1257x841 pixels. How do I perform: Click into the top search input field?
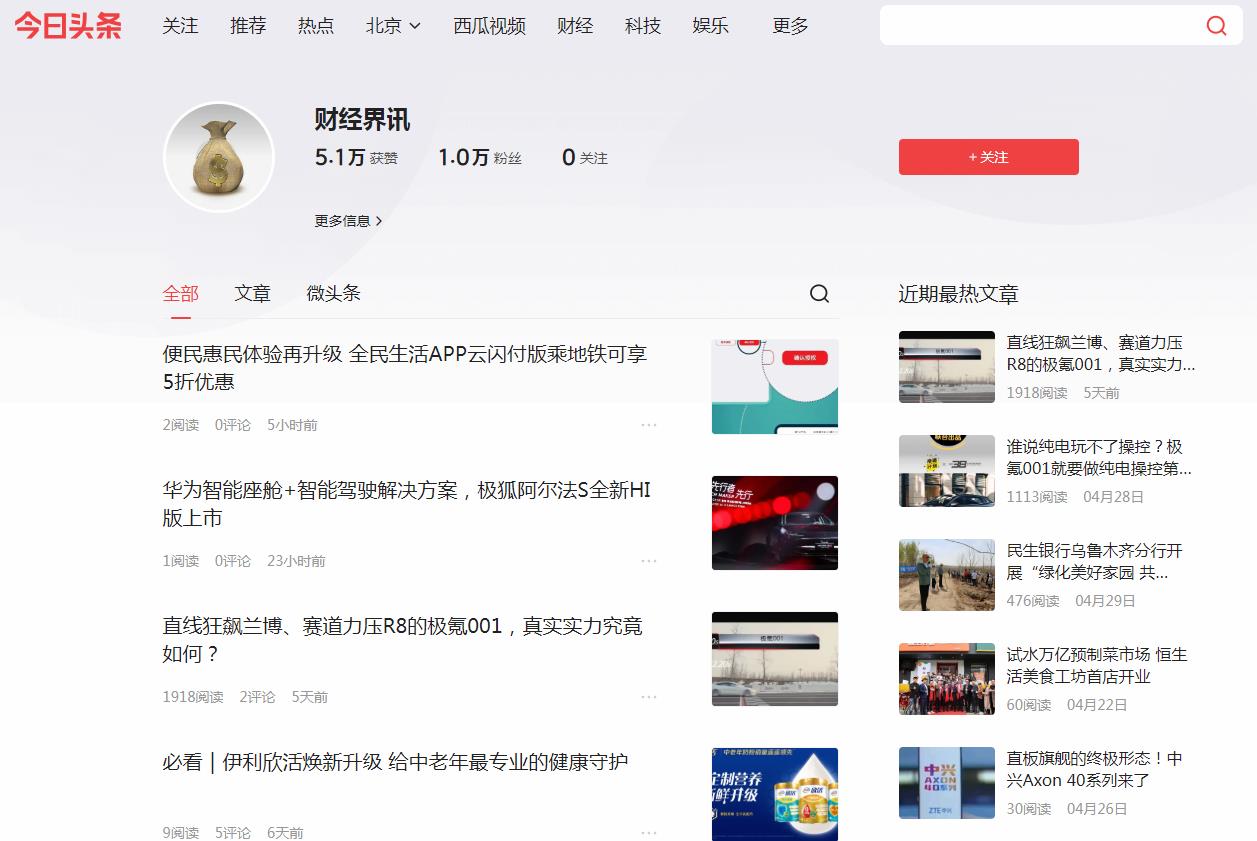[1040, 26]
